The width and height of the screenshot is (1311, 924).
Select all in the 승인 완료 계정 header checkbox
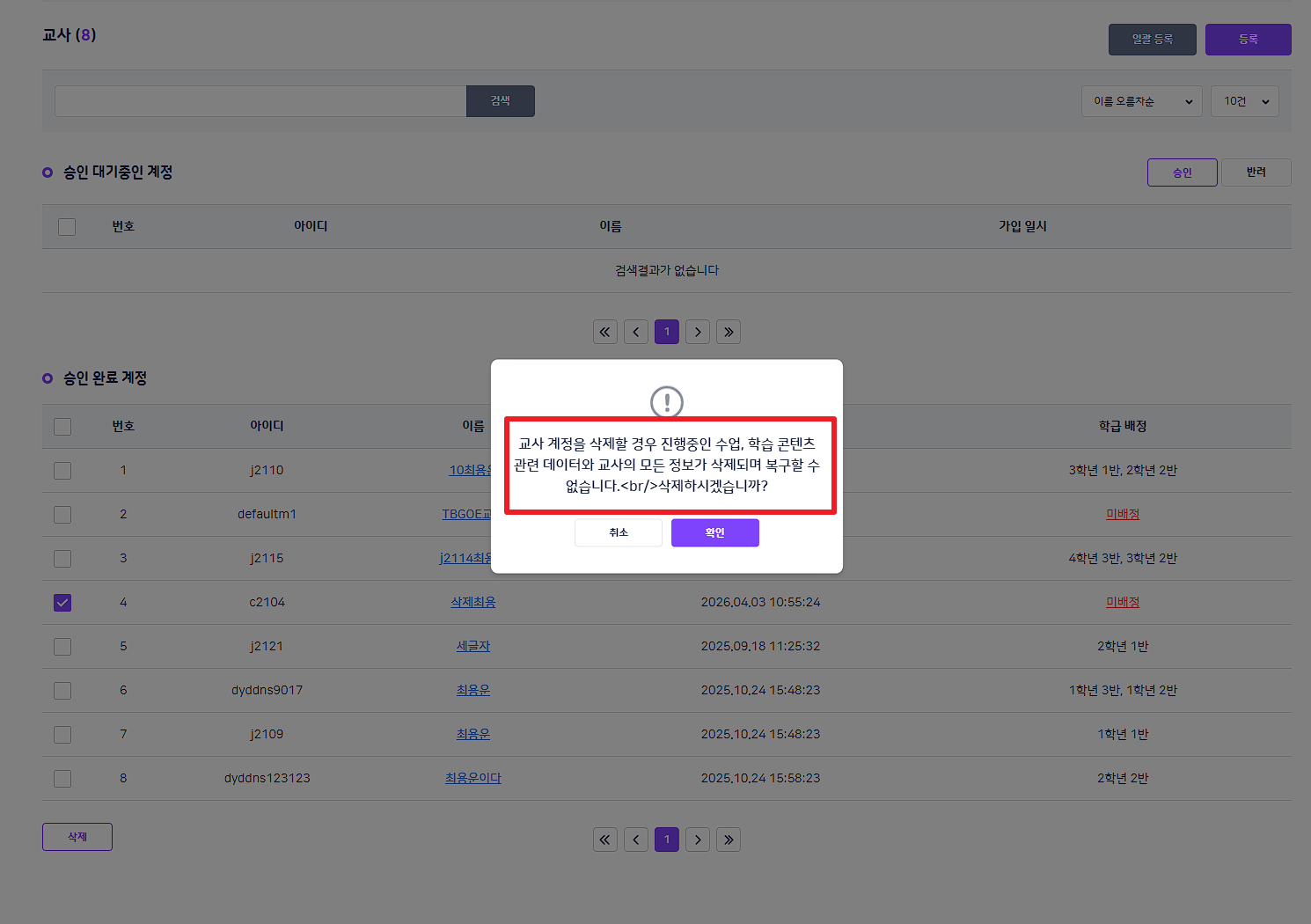62,427
